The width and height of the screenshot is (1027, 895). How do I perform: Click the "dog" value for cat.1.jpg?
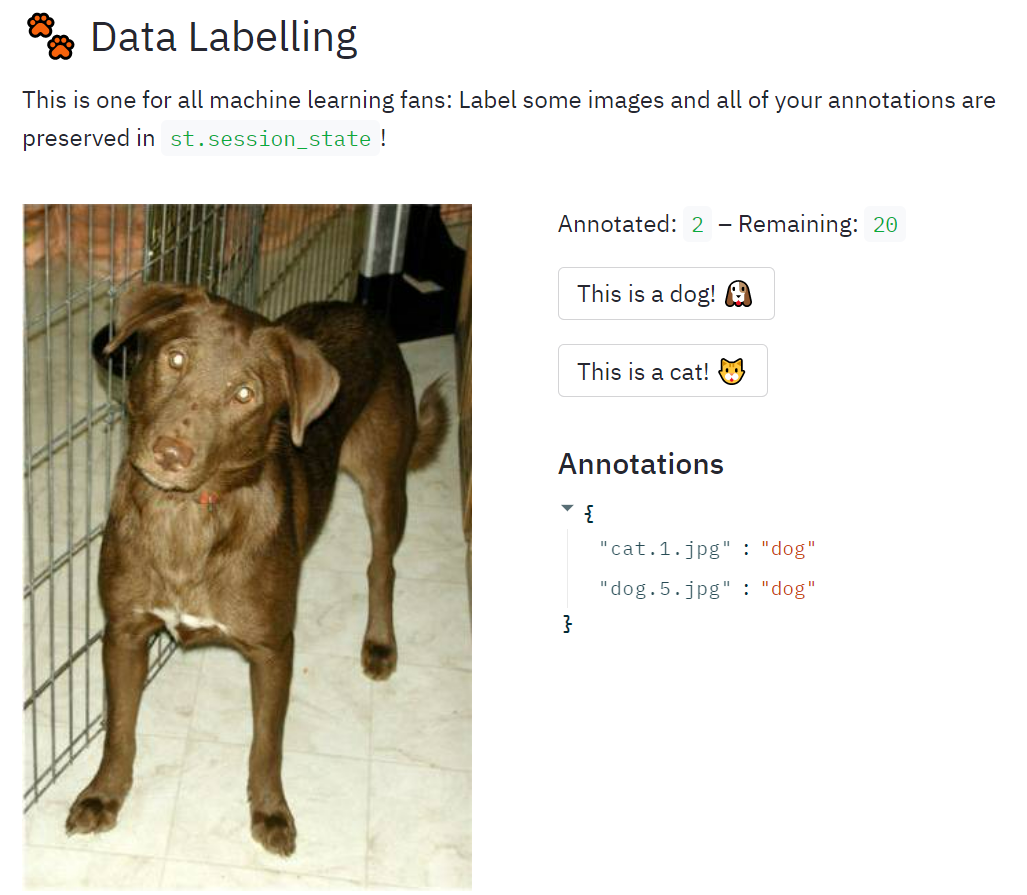point(788,549)
